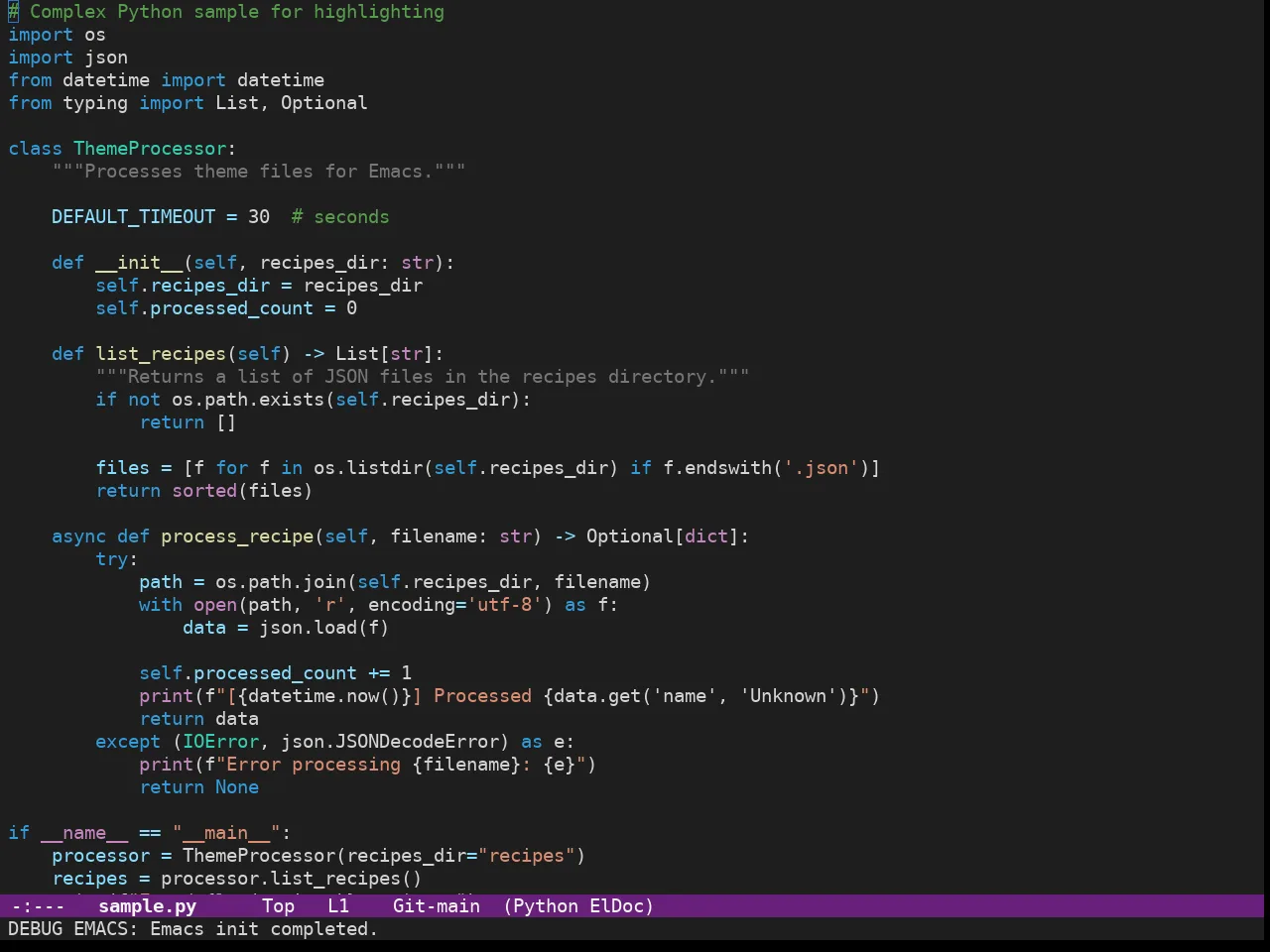Click the DEFAULT_TIMEOUT constant
The image size is (1270, 952).
pyautogui.click(x=133, y=217)
